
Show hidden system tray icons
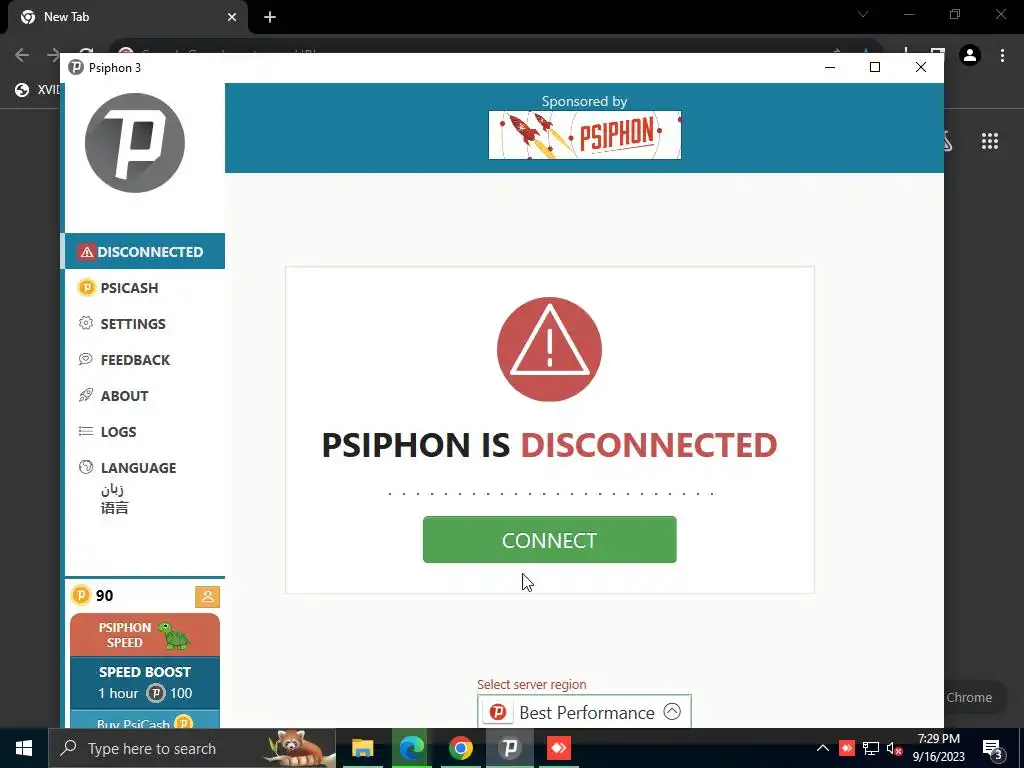[823, 748]
